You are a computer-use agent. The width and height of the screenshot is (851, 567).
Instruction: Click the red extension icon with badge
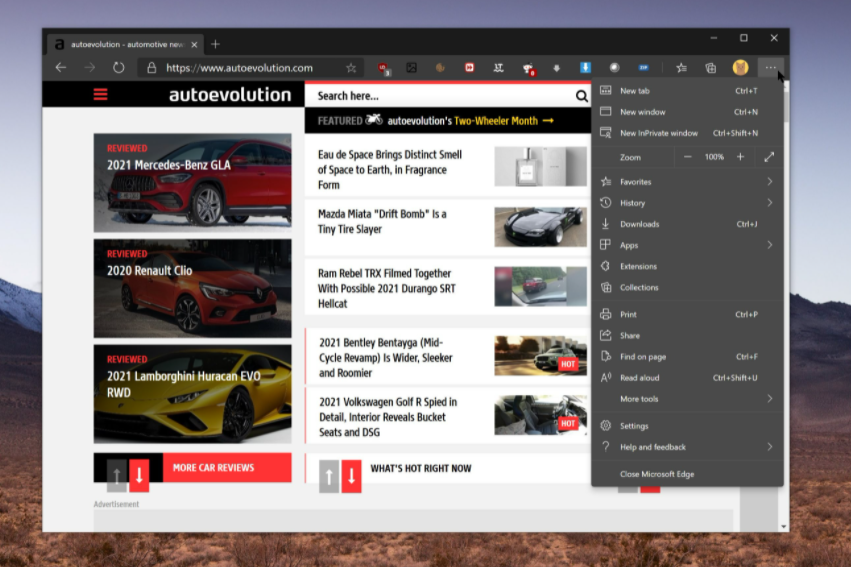coord(384,68)
